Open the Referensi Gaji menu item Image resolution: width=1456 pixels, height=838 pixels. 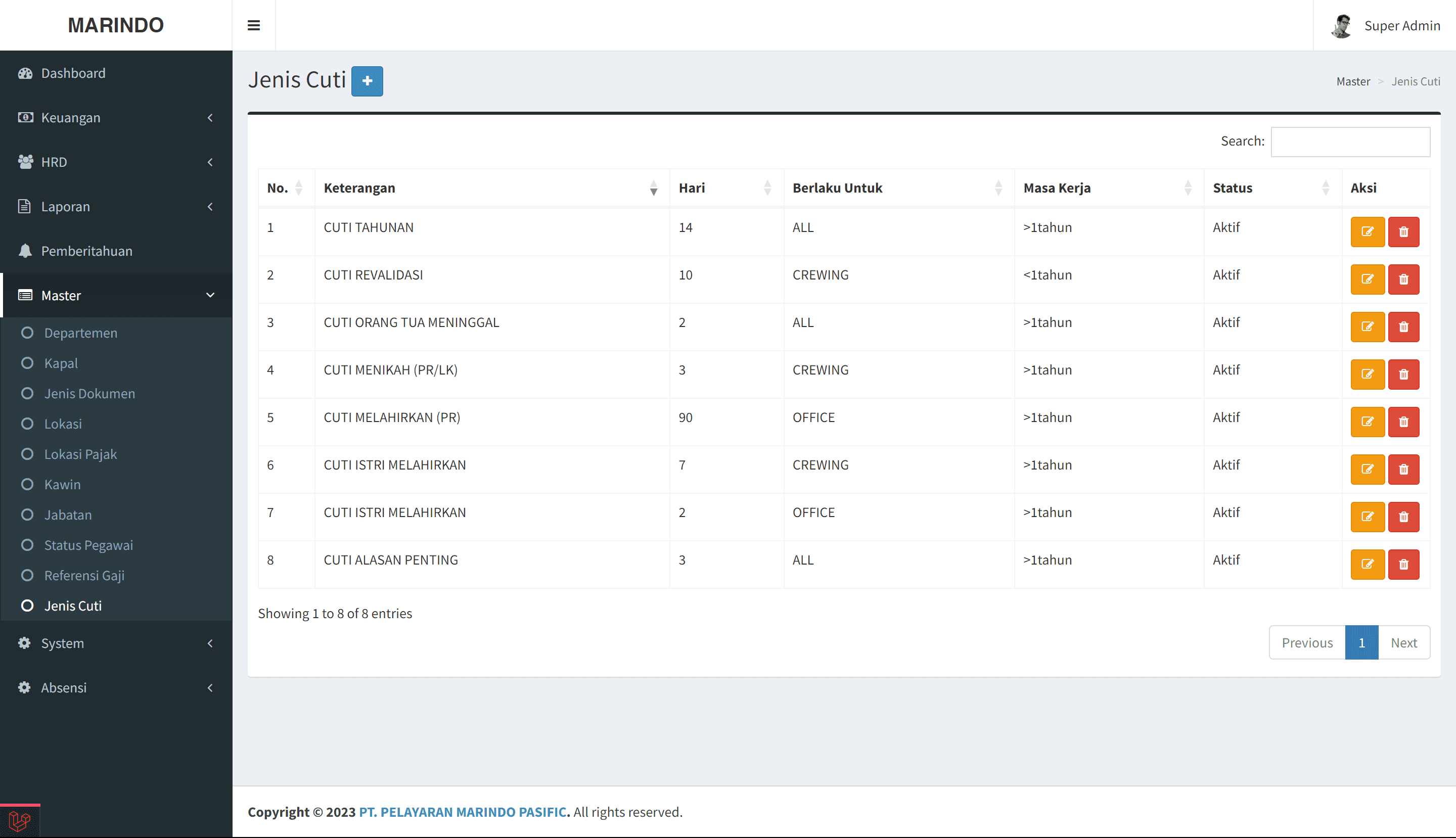click(x=84, y=576)
